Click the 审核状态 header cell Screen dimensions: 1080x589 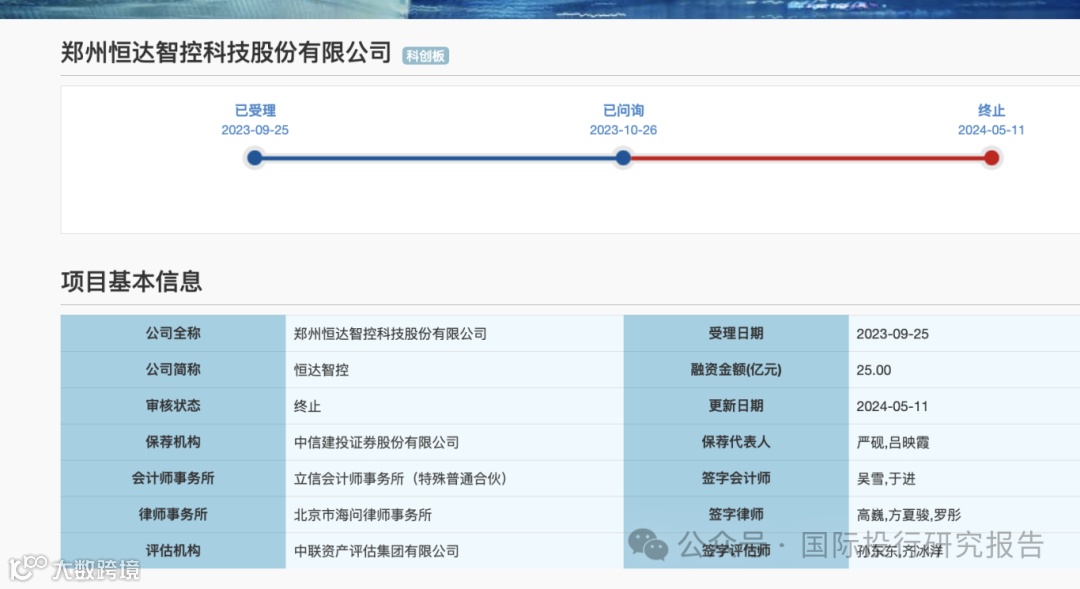tap(173, 406)
